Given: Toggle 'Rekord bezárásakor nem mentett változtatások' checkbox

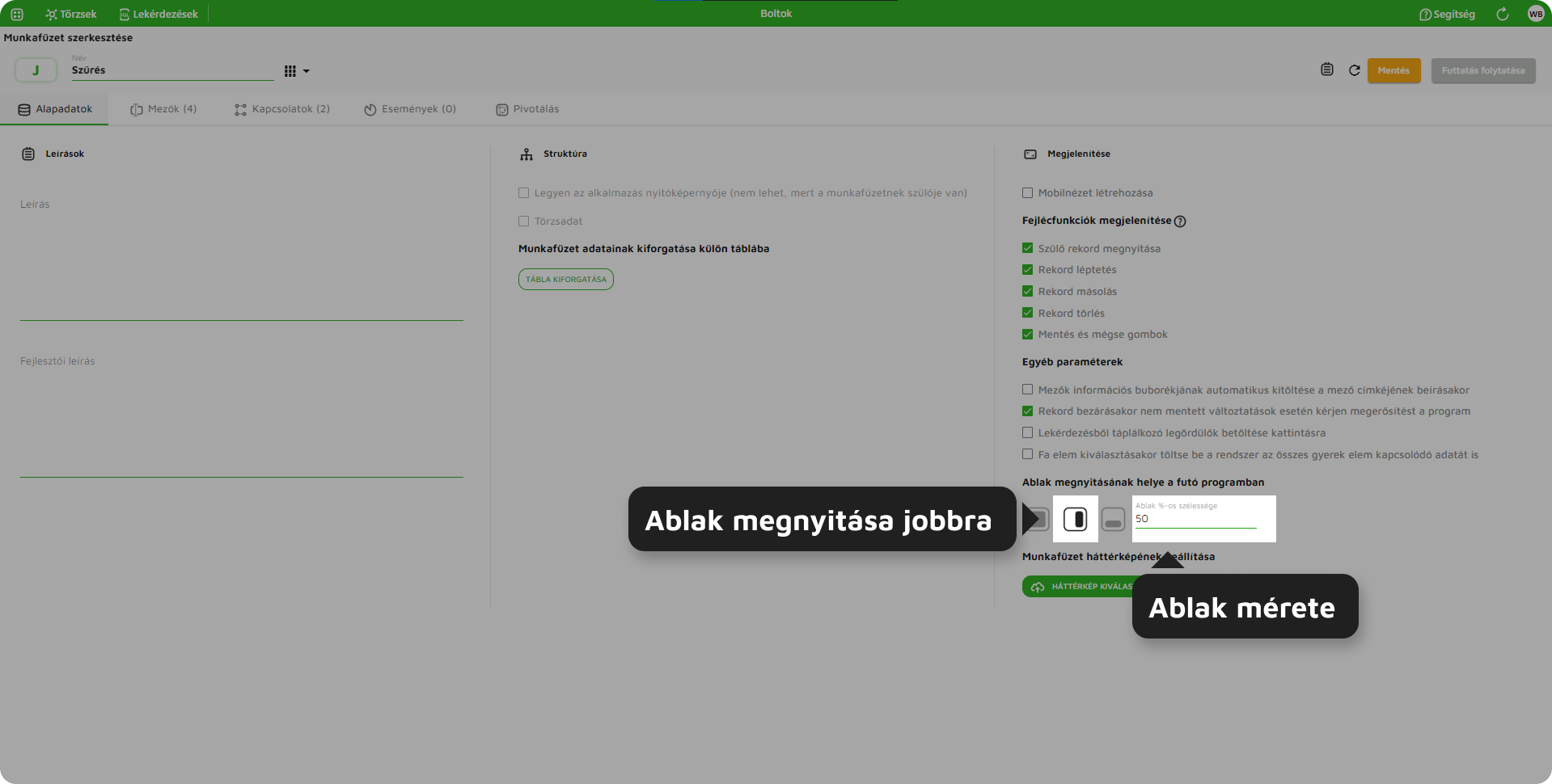Looking at the screenshot, I should 1027,411.
